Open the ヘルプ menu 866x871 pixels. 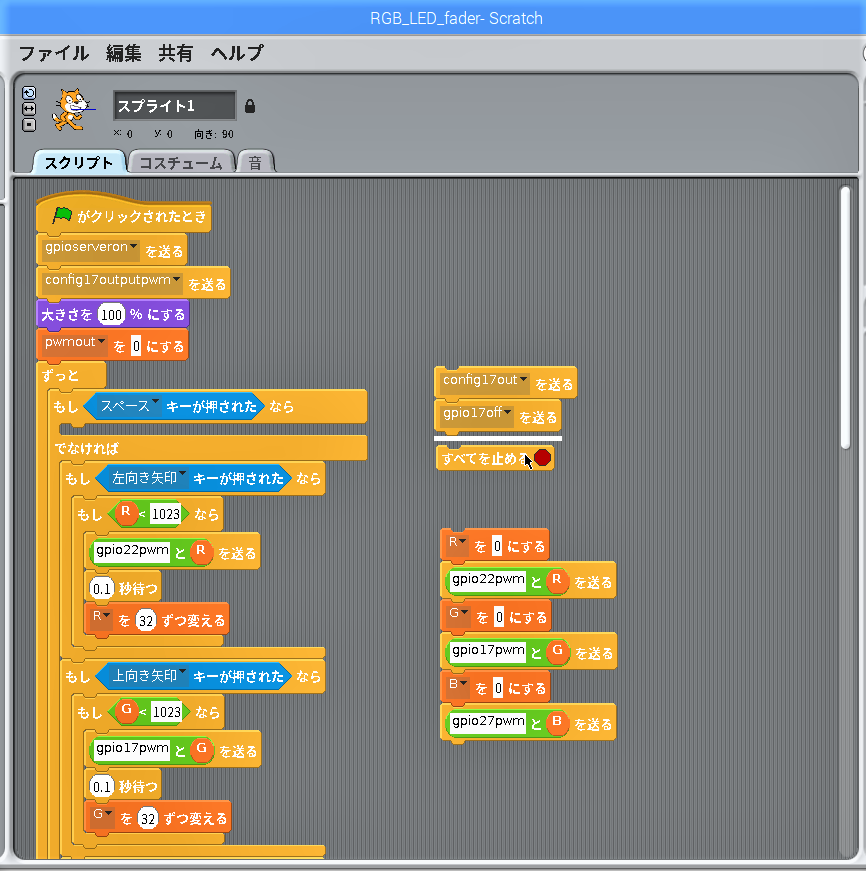tap(237, 53)
